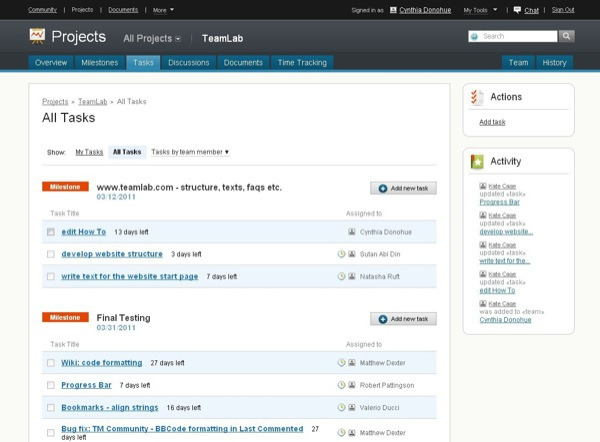The width and height of the screenshot is (600, 442).
Task: Click 'Add new task' button for Final Testing
Action: [403, 319]
